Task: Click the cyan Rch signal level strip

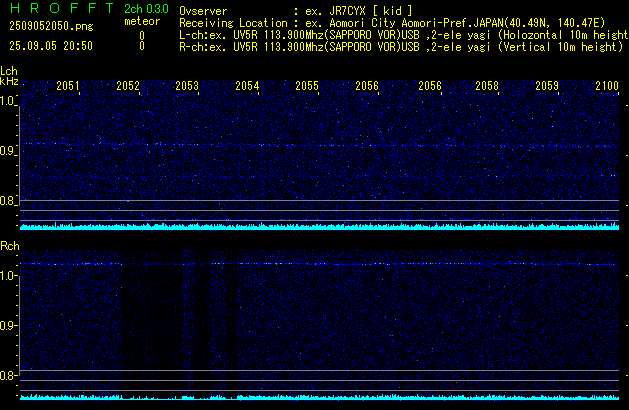Action: pyautogui.click(x=319, y=397)
